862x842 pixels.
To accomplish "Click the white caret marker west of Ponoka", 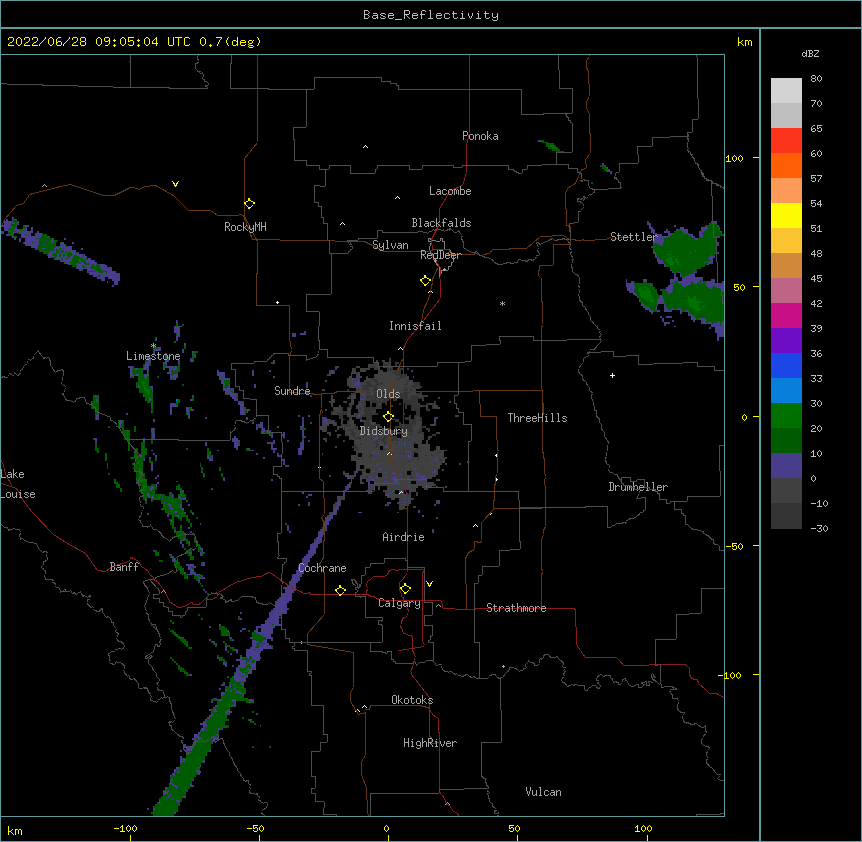I will coord(366,147).
